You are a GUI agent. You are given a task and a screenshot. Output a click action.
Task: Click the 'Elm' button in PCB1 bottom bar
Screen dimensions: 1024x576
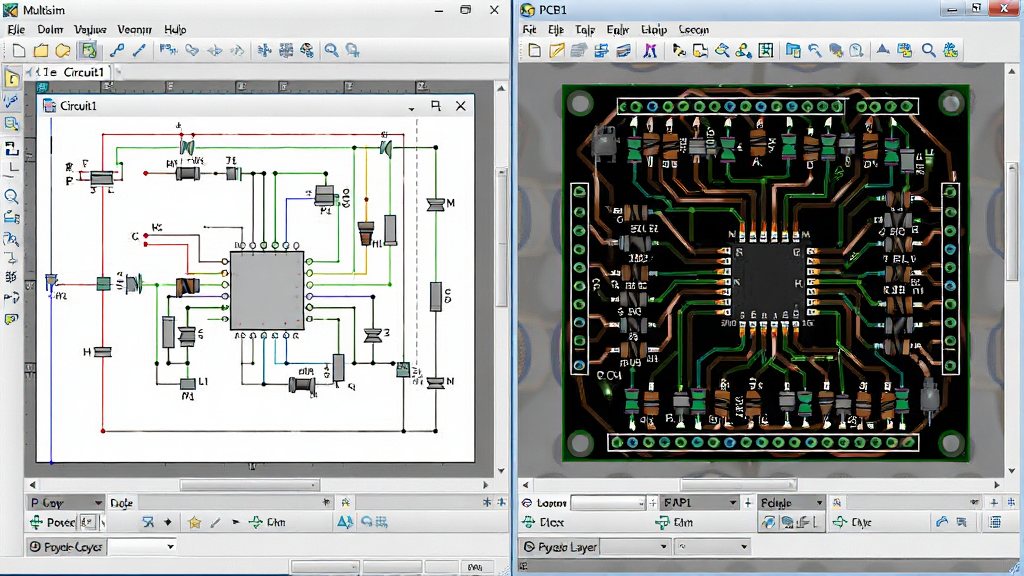point(675,522)
